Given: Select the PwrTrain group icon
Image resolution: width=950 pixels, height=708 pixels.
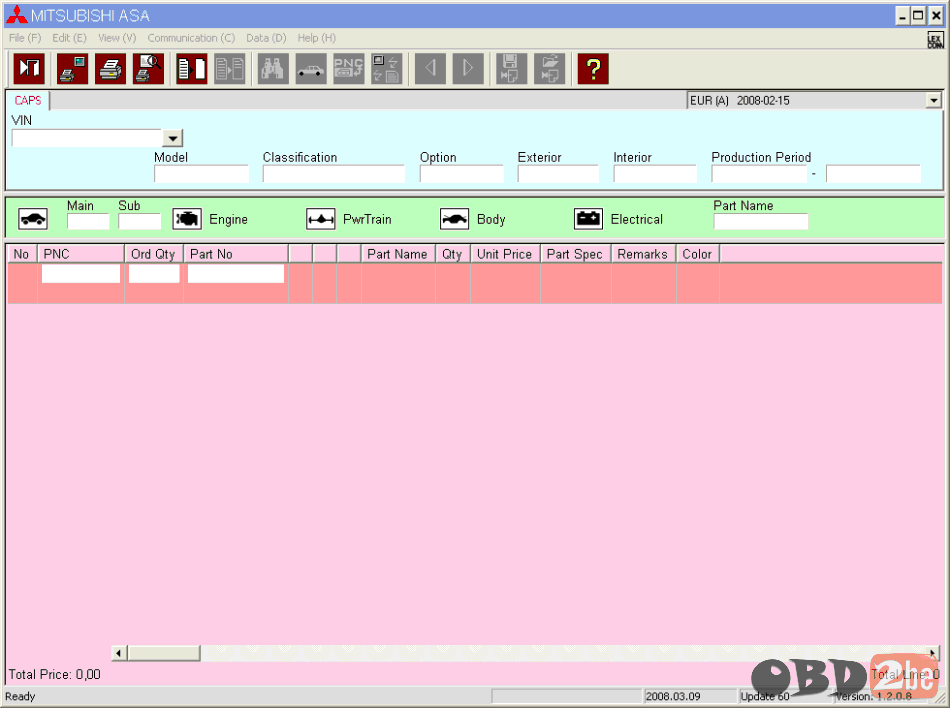Looking at the screenshot, I should click(x=321, y=219).
